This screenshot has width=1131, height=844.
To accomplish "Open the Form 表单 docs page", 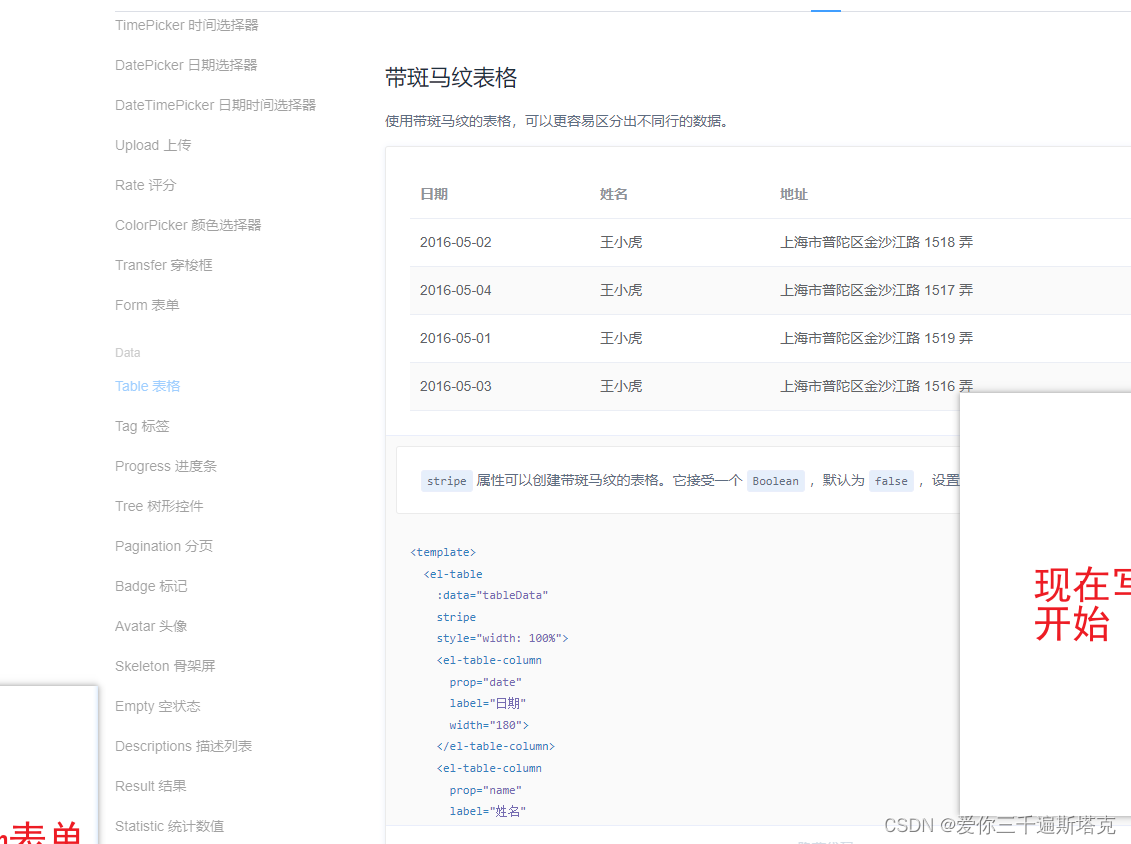I will (145, 305).
